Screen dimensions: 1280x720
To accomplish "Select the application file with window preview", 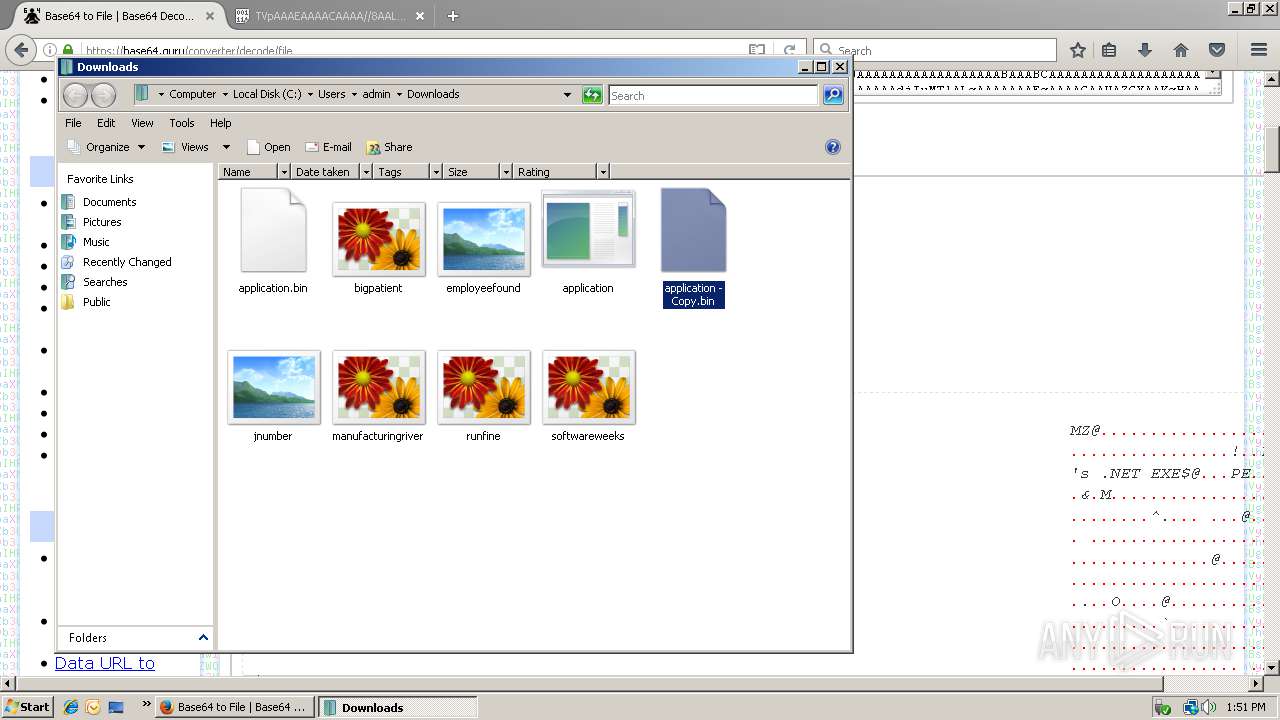I will [x=588, y=230].
